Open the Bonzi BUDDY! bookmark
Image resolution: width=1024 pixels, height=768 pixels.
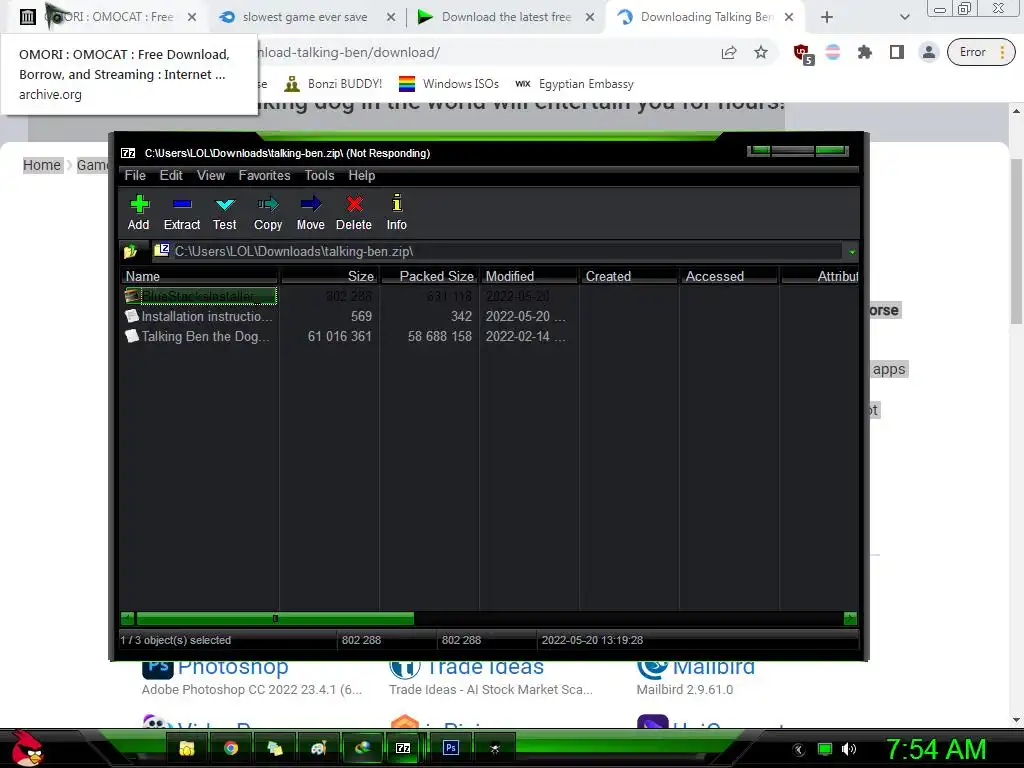[x=334, y=84]
